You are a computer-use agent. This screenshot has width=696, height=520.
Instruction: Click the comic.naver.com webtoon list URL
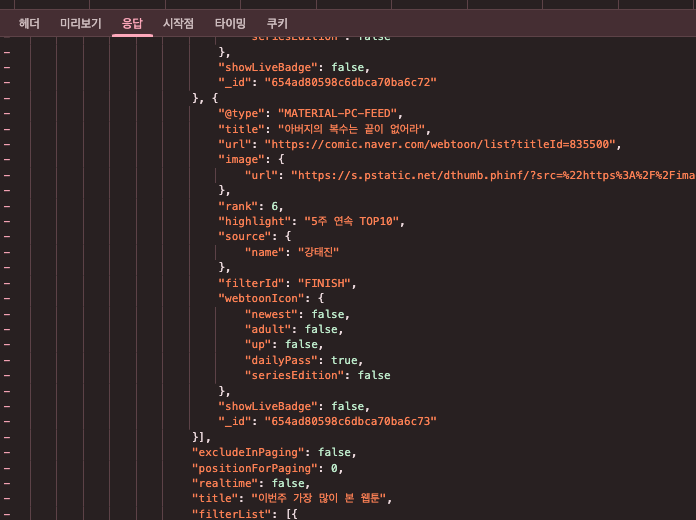coord(443,144)
